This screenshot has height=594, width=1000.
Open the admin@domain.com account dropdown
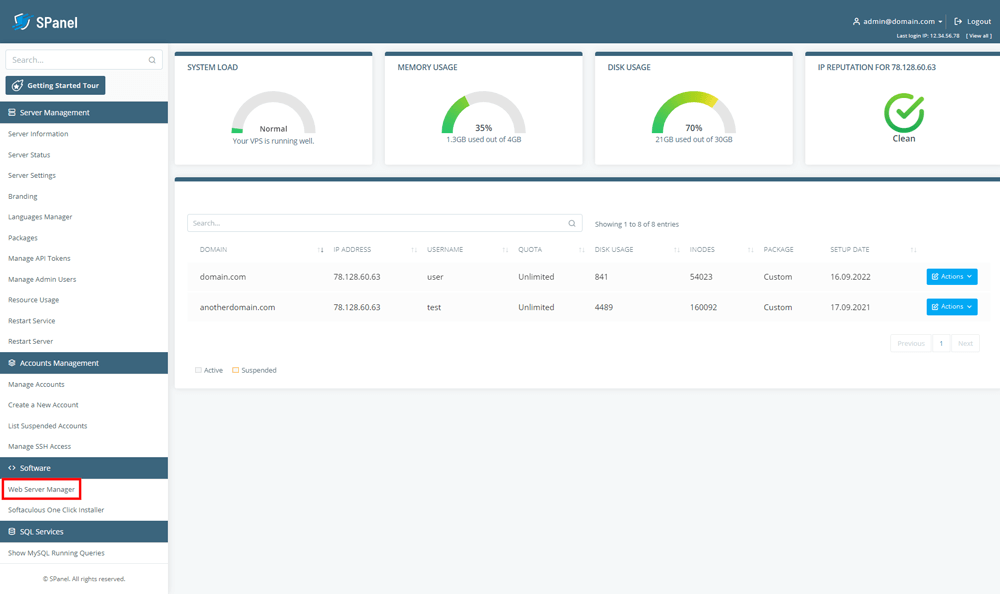(x=897, y=21)
